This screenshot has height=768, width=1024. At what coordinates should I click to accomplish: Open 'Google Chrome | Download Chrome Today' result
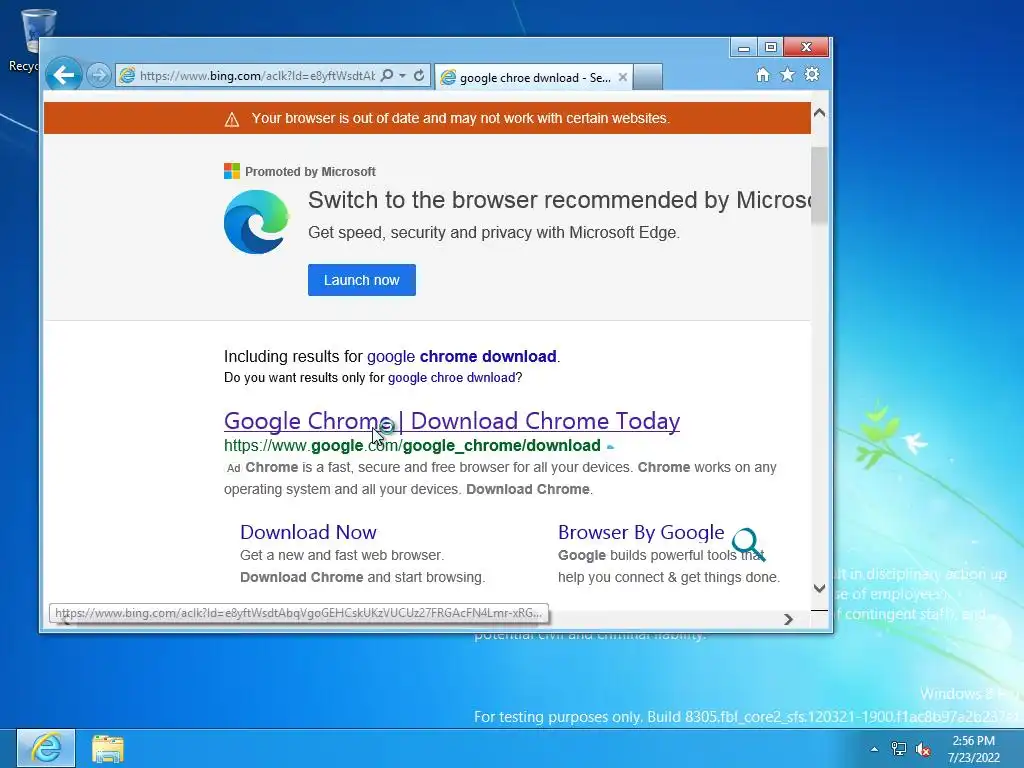(x=452, y=421)
